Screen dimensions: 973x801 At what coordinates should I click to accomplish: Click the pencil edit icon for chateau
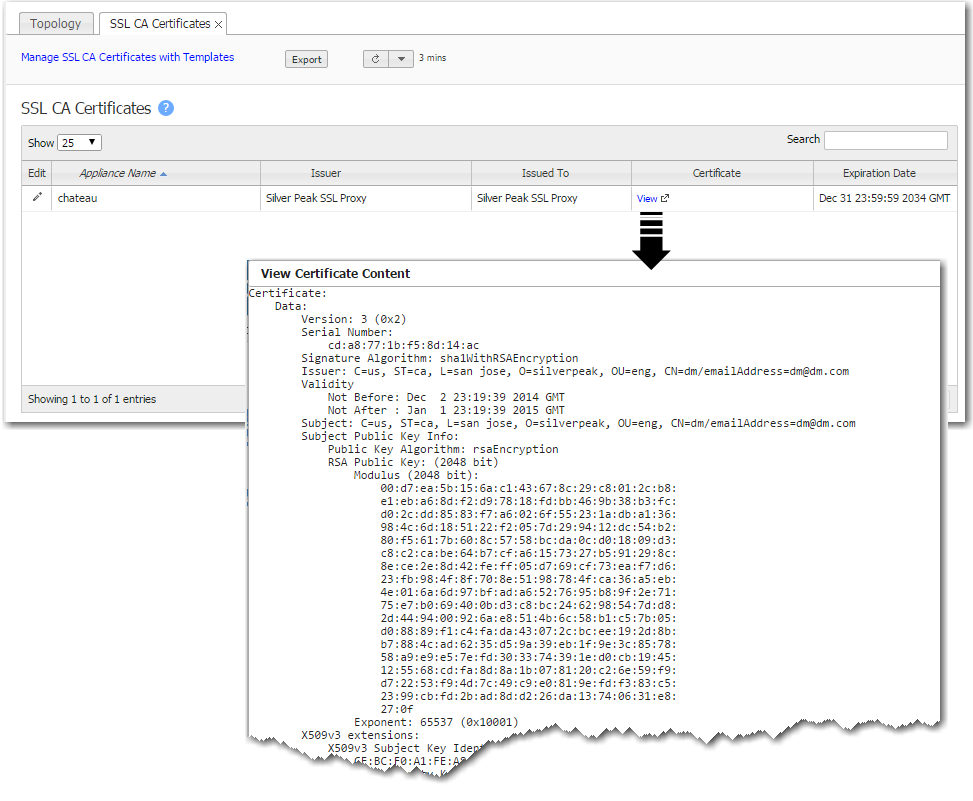pyautogui.click(x=37, y=197)
